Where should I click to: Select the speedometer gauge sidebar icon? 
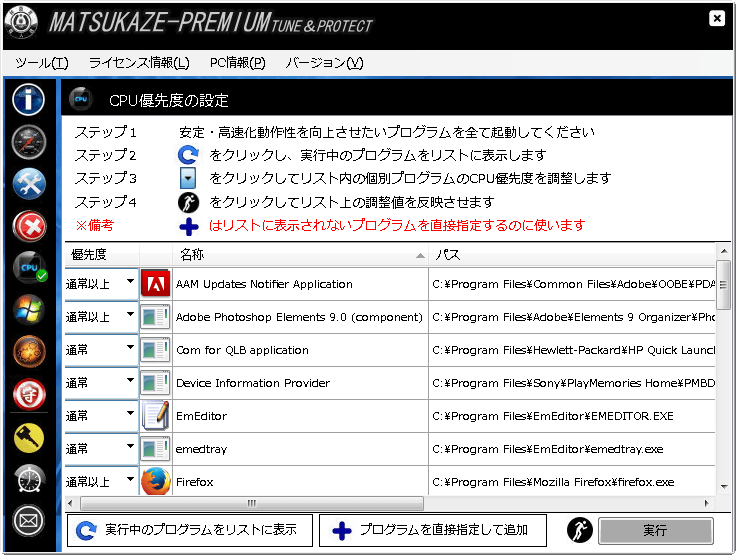(x=29, y=141)
